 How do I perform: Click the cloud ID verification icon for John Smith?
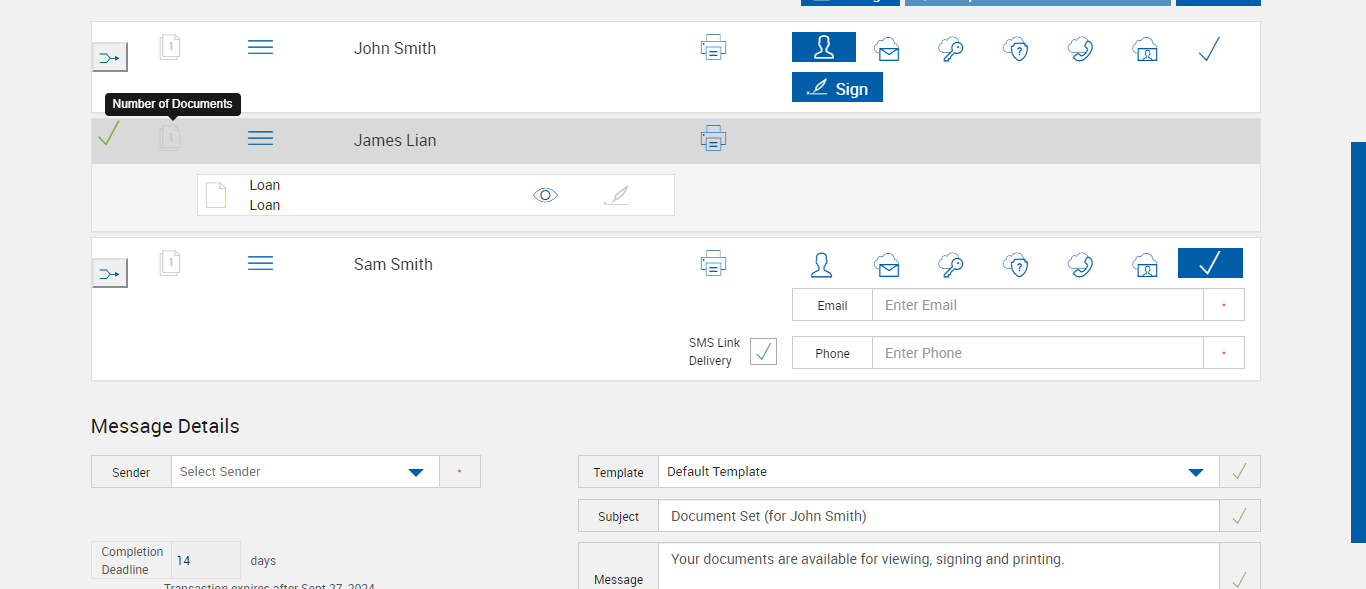coord(1145,49)
